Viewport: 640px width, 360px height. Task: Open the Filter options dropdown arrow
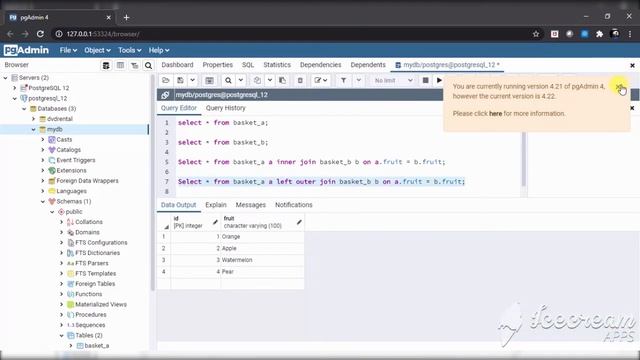358,80
